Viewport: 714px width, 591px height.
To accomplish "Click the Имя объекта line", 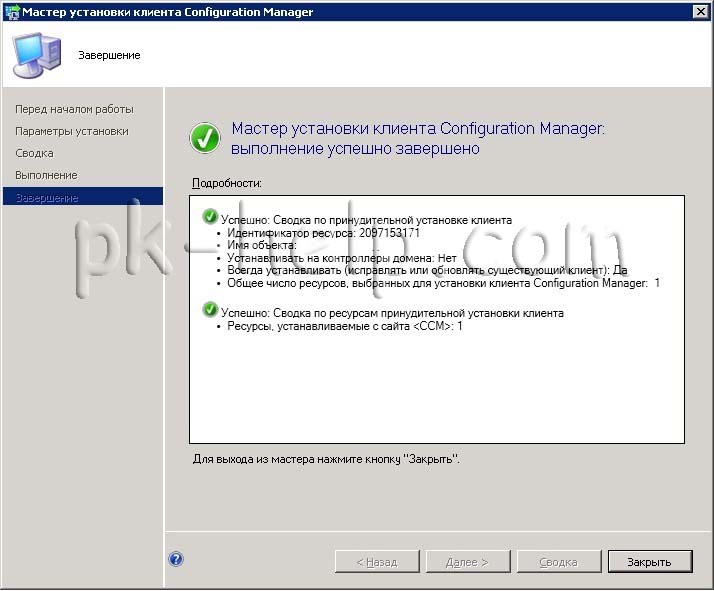I will coord(262,245).
